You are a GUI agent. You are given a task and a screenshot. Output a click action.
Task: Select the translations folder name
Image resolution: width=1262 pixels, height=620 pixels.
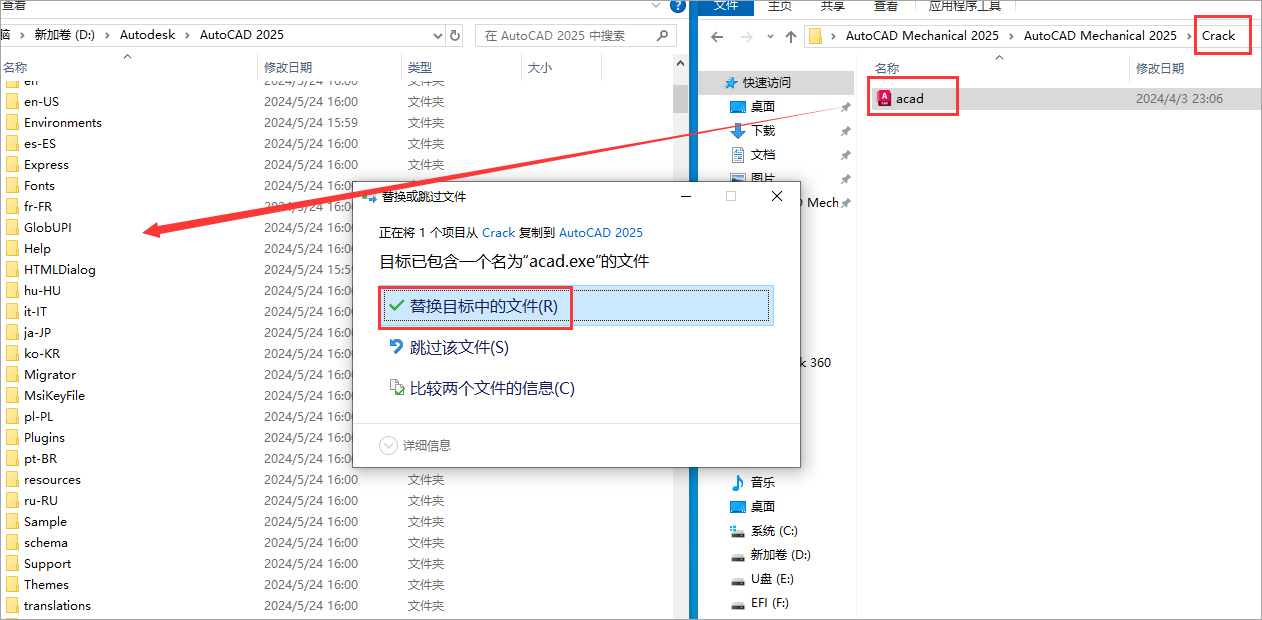57,605
